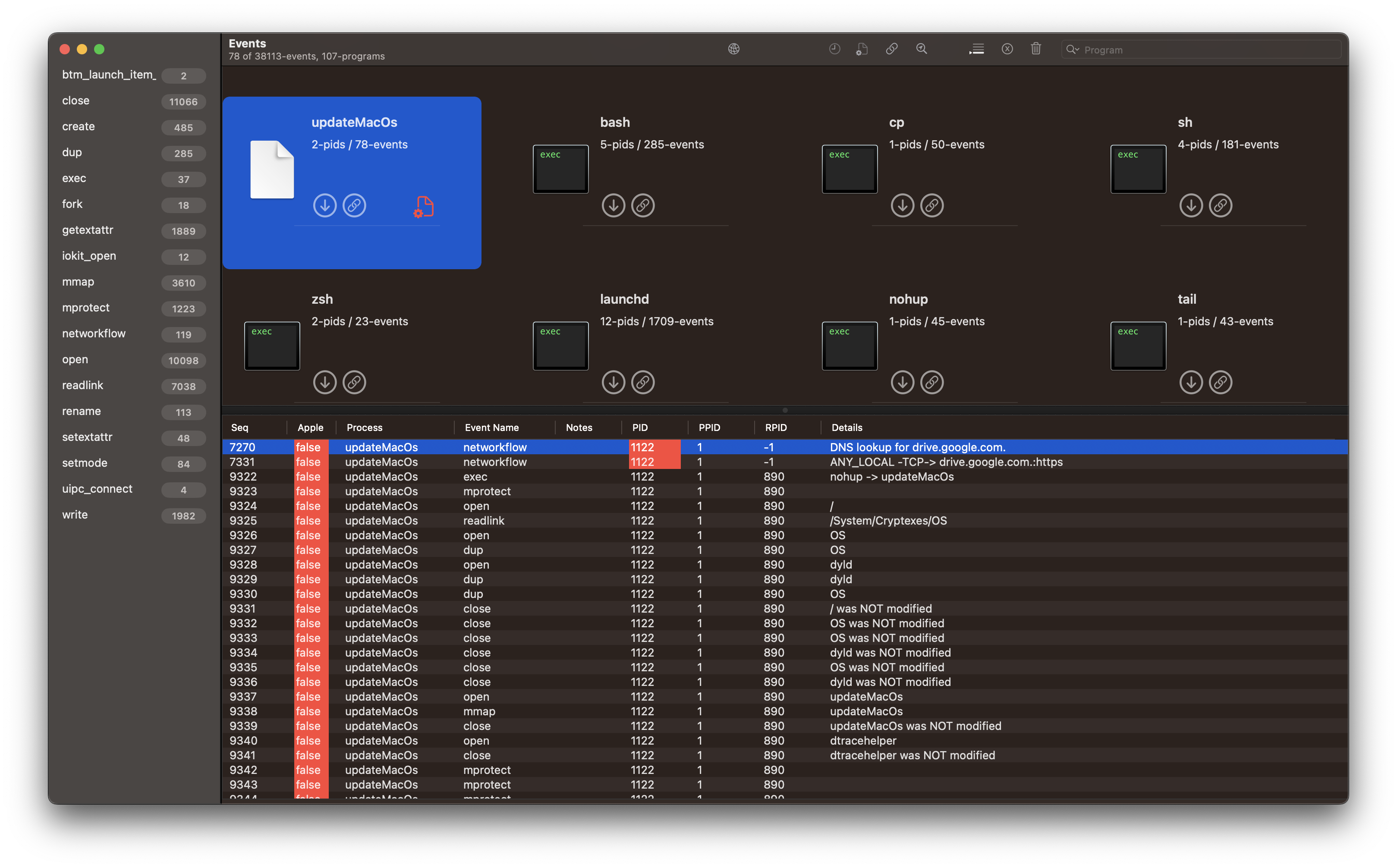The image size is (1397, 868).
Task: Select event row with Seq 9338
Action: point(785,712)
